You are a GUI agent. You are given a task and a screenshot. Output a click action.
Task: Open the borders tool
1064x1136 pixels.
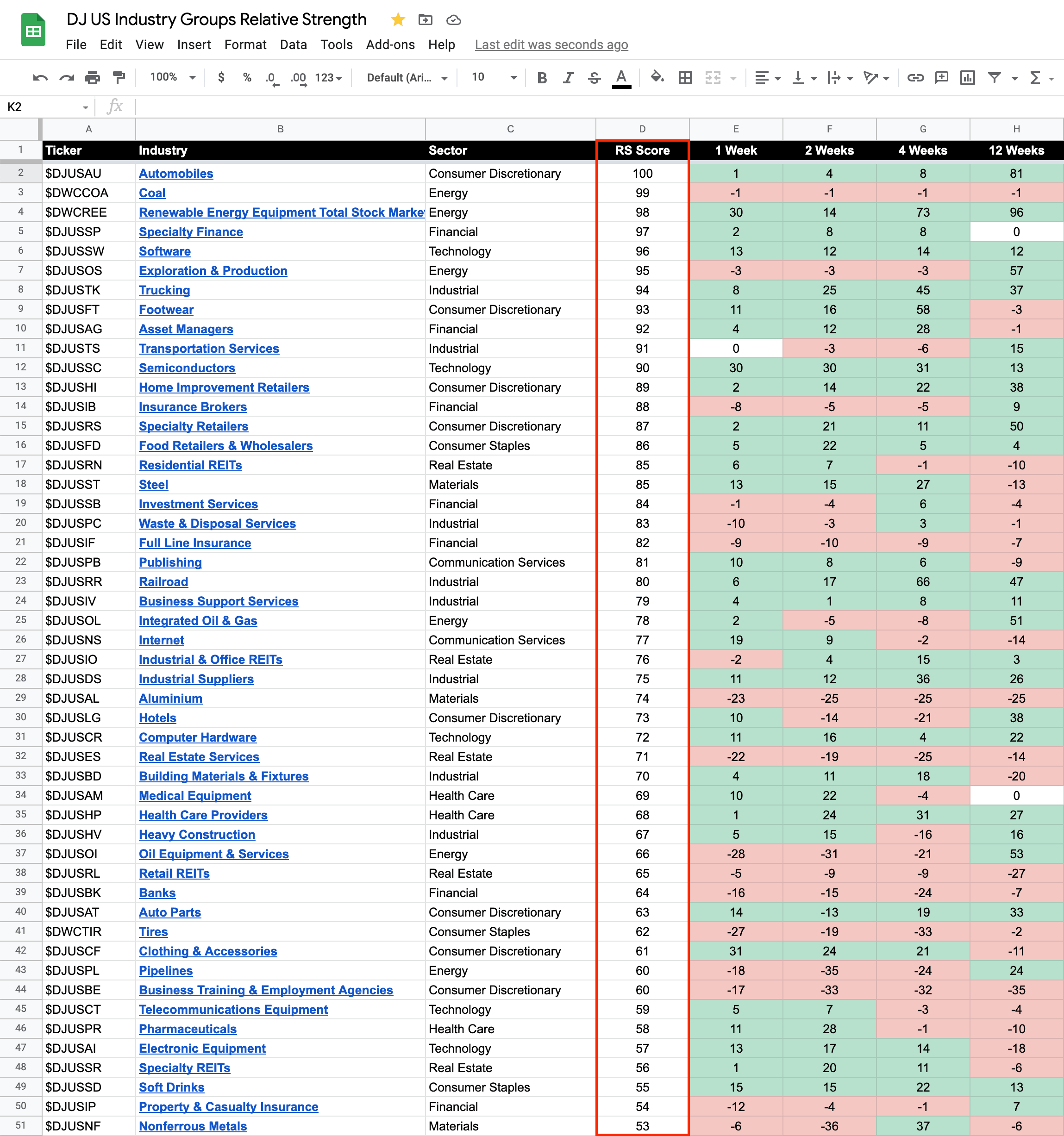point(685,78)
